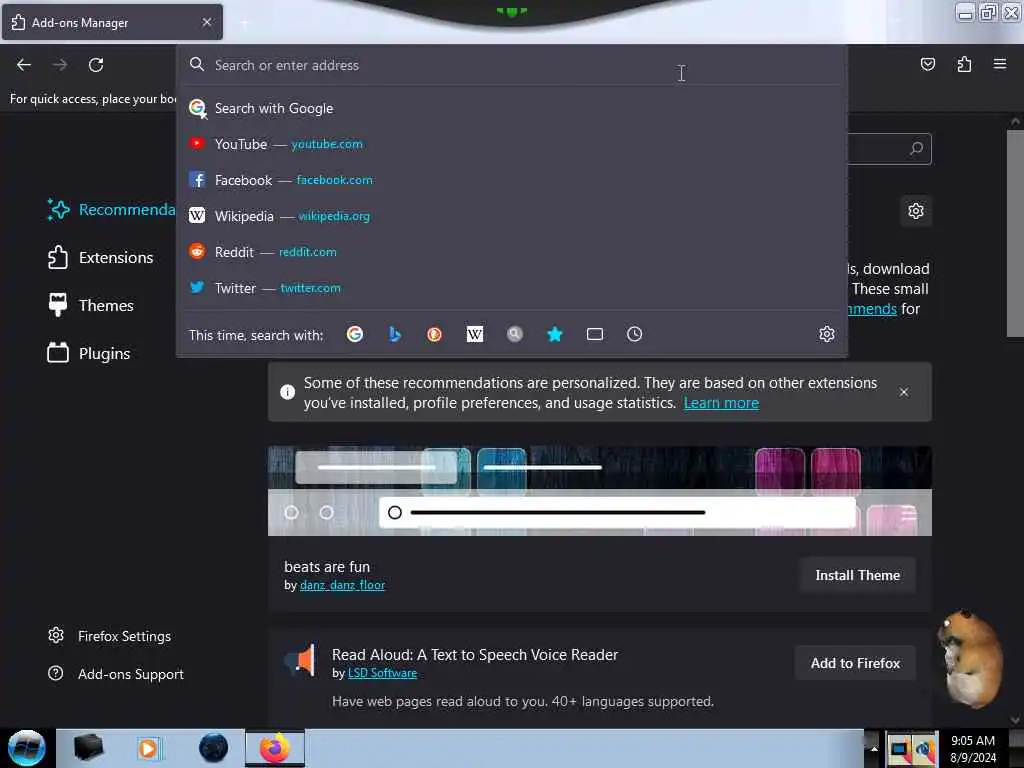The image size is (1024, 768).
Task: Click the add-ons search magnifier icon
Action: (916, 148)
